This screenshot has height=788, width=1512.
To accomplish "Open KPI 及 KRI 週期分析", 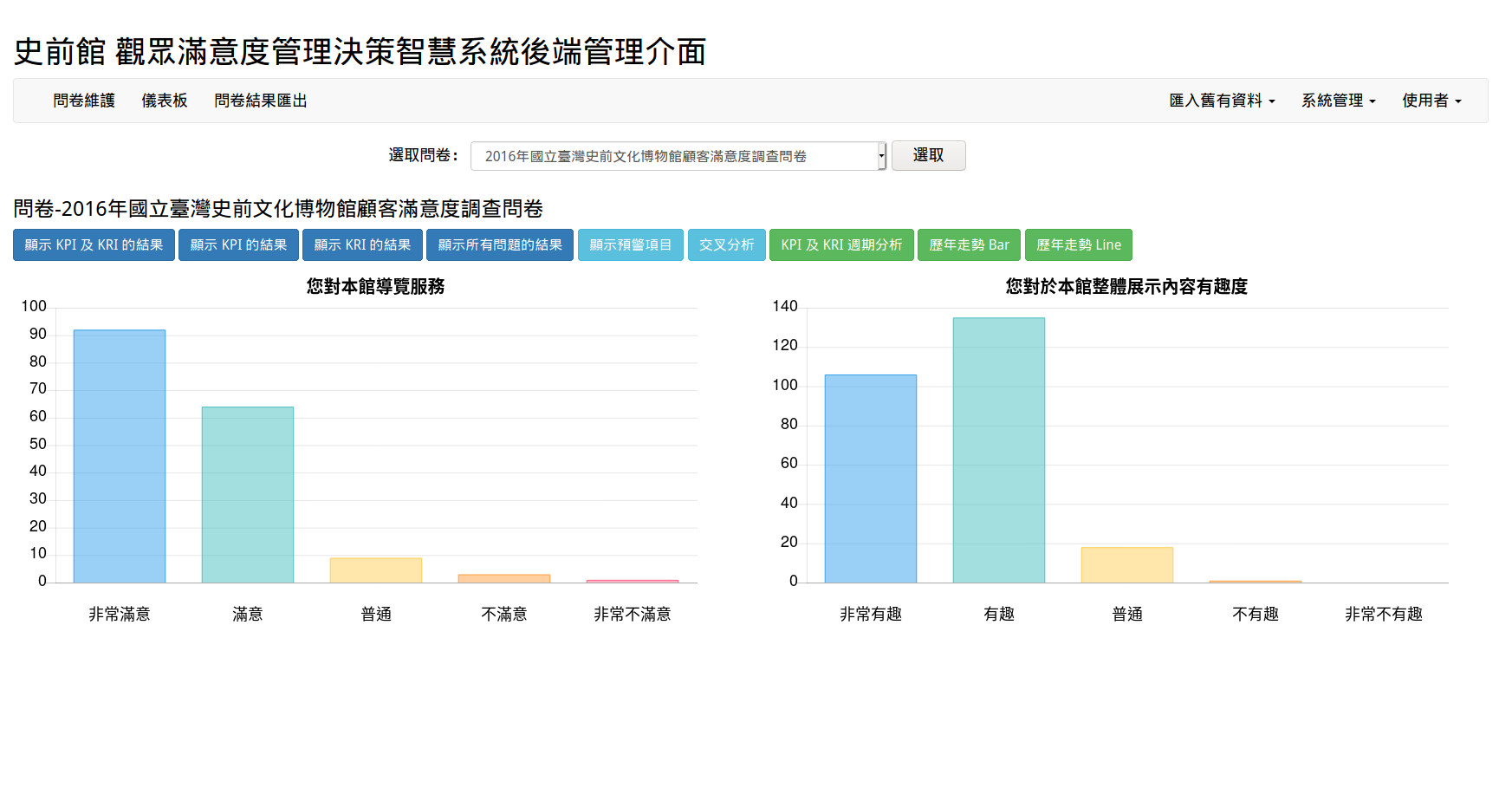I will point(841,245).
